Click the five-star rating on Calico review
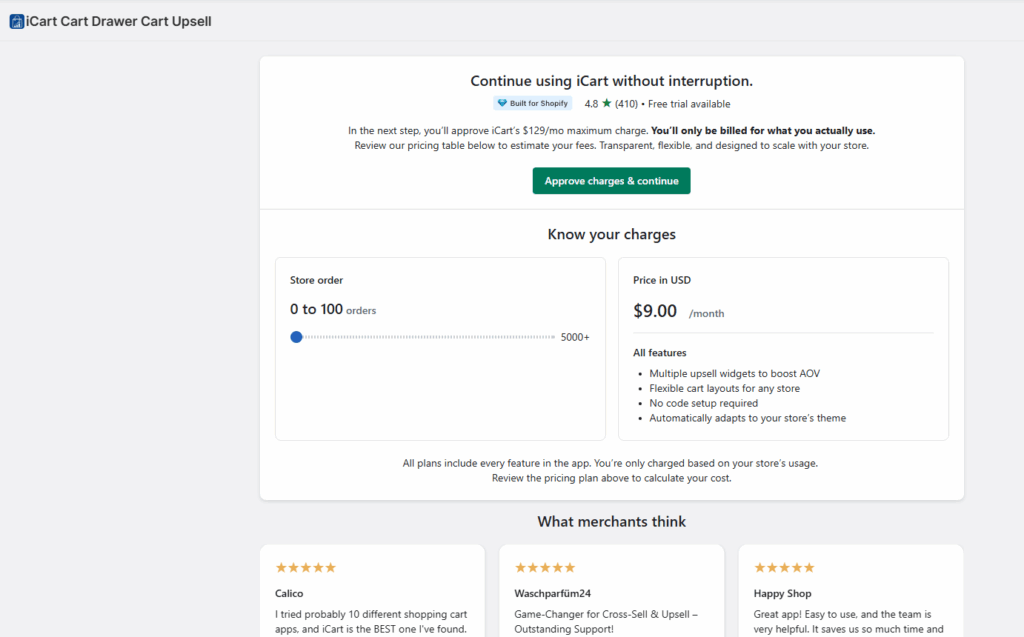 click(306, 568)
